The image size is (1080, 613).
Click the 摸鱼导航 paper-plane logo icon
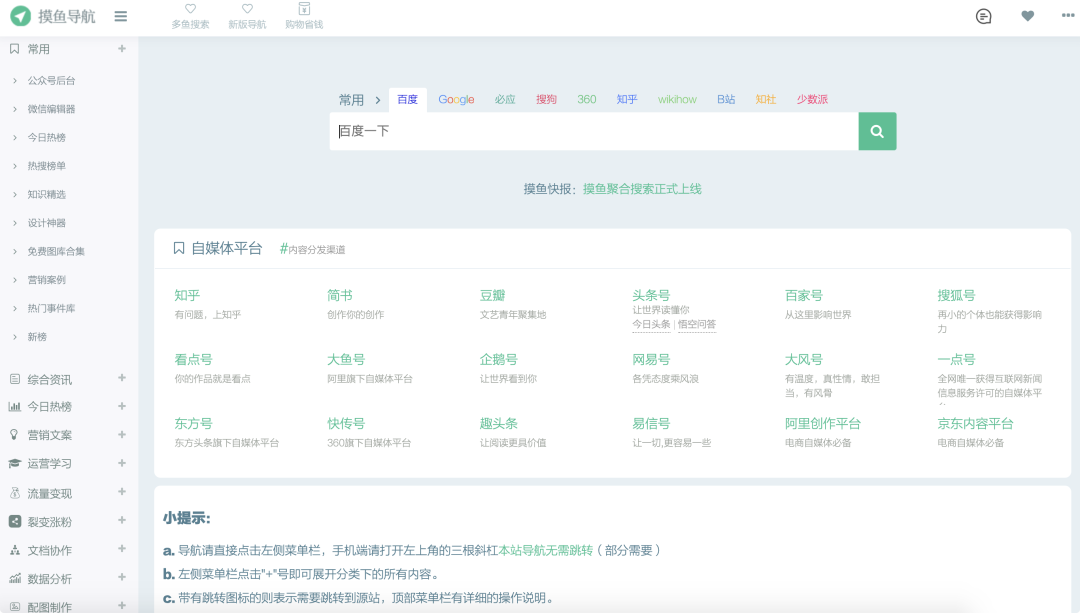coord(19,16)
